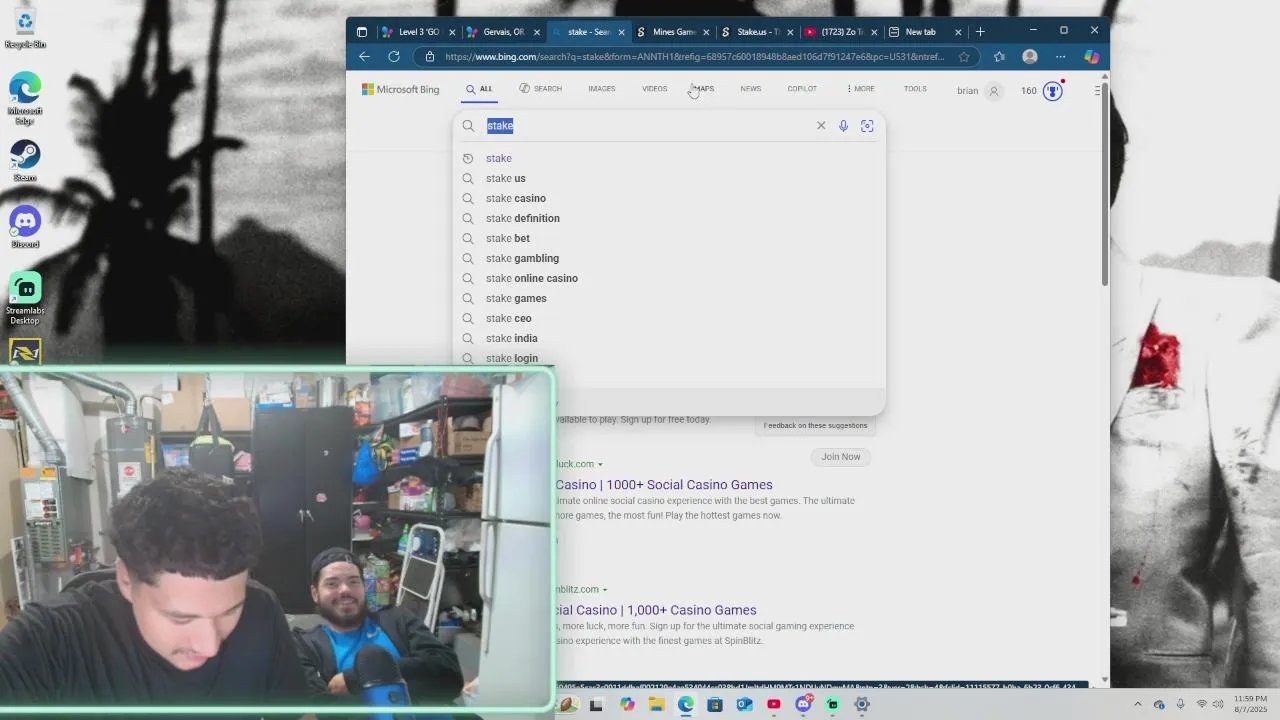This screenshot has height=720, width=1280.
Task: Switch to the Gervais, OR tab
Action: 503,32
